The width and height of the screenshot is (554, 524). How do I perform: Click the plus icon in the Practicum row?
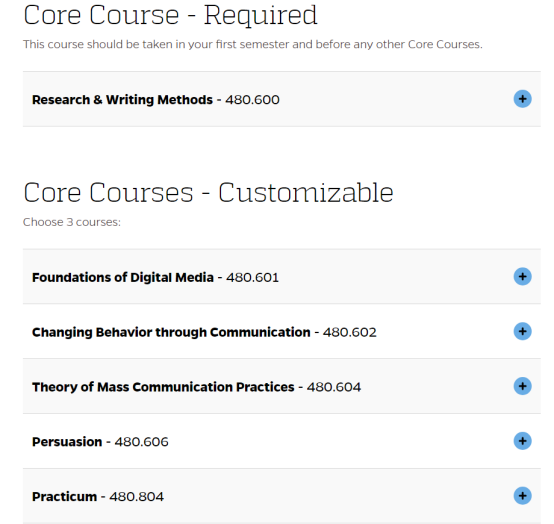(522, 496)
